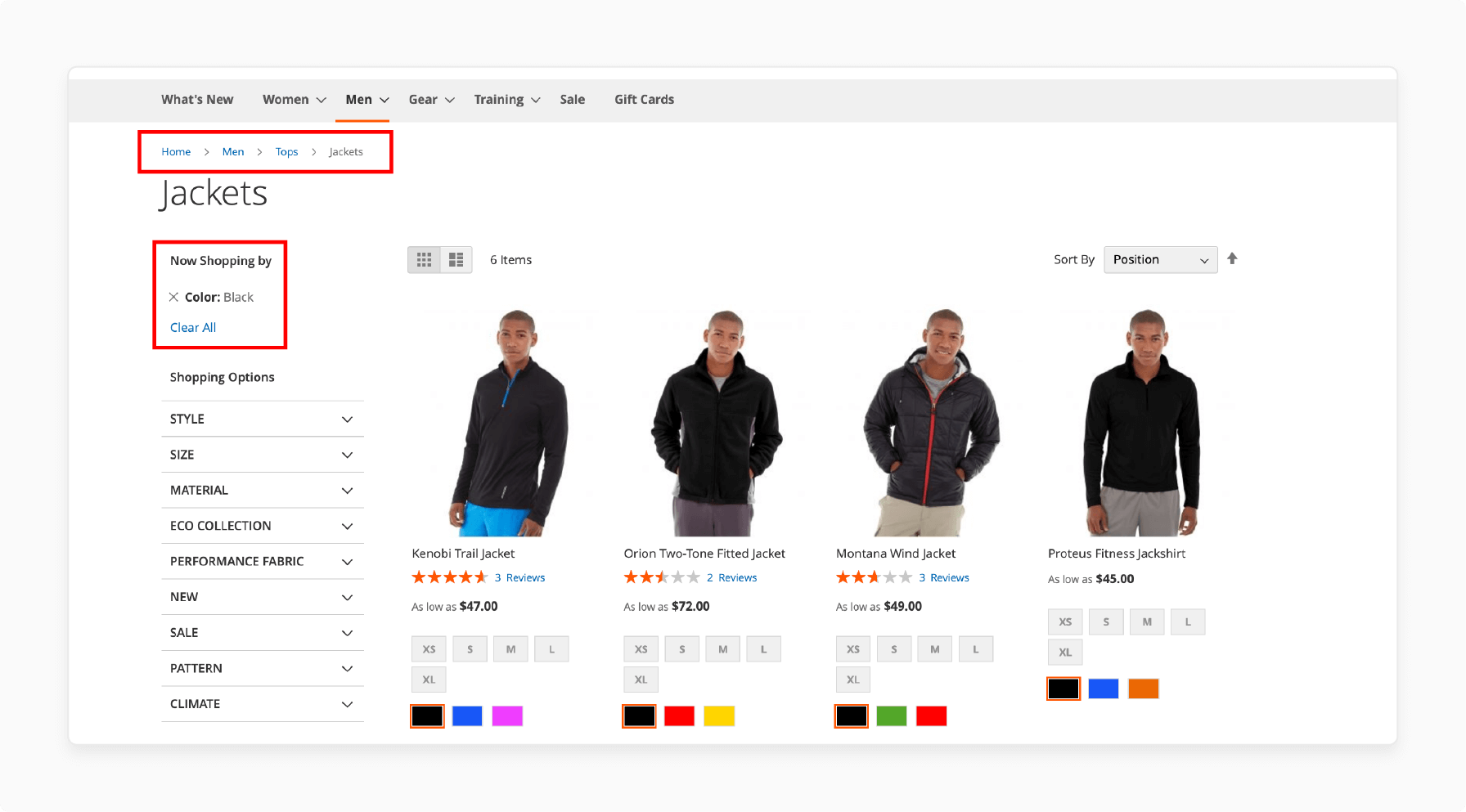Expand the PATTERN filter
The height and width of the screenshot is (812, 1466).
click(263, 669)
